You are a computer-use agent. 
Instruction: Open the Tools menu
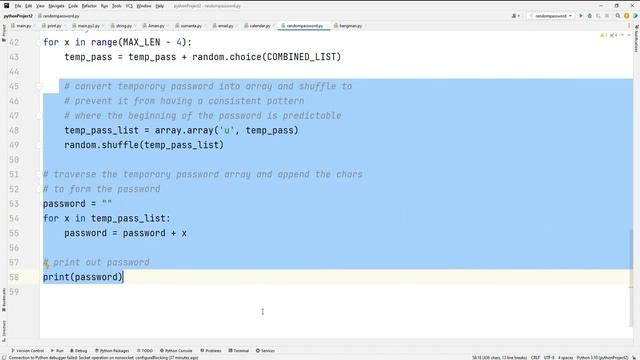(117, 6)
